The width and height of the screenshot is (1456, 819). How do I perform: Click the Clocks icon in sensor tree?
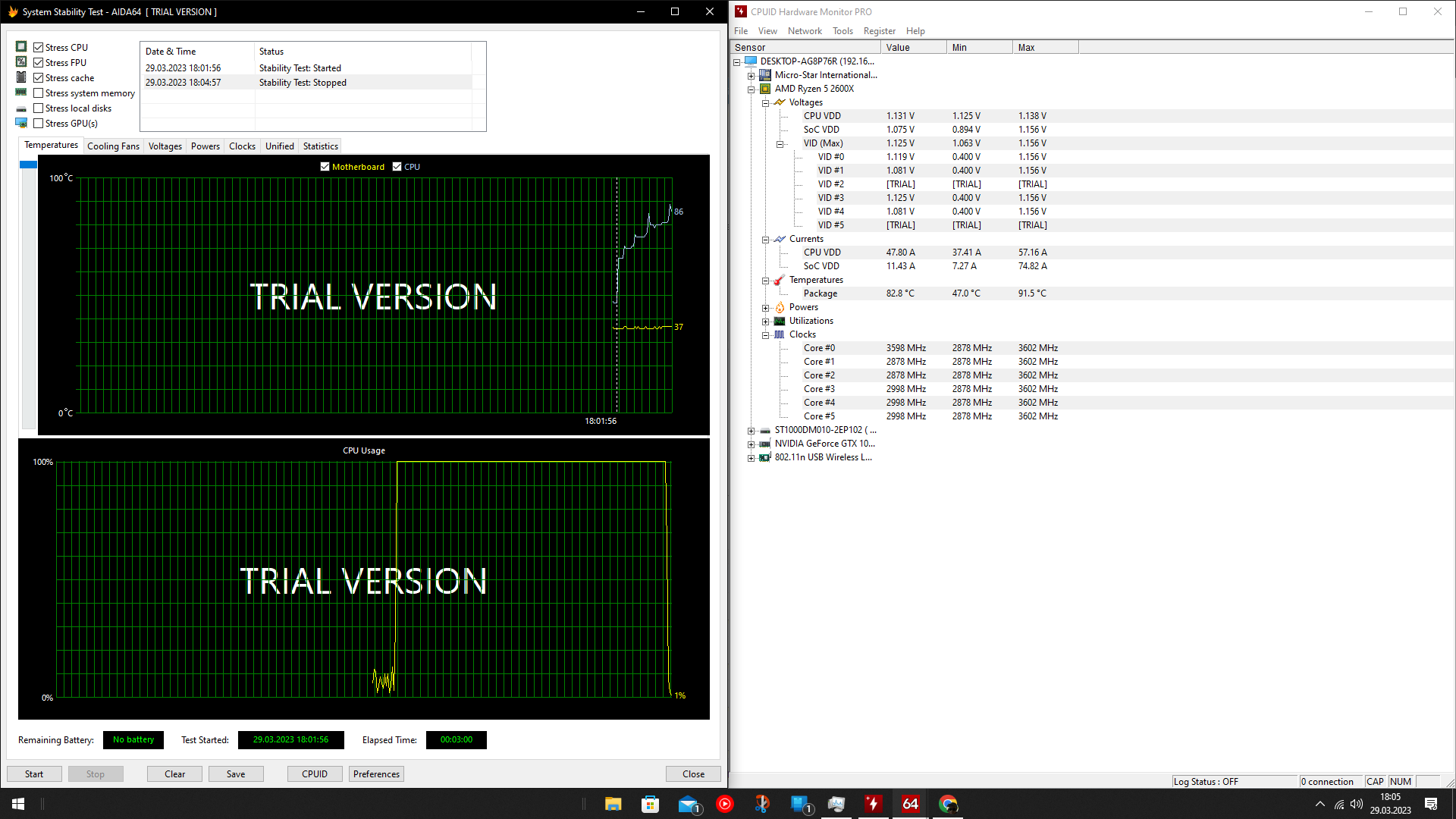pyautogui.click(x=779, y=334)
